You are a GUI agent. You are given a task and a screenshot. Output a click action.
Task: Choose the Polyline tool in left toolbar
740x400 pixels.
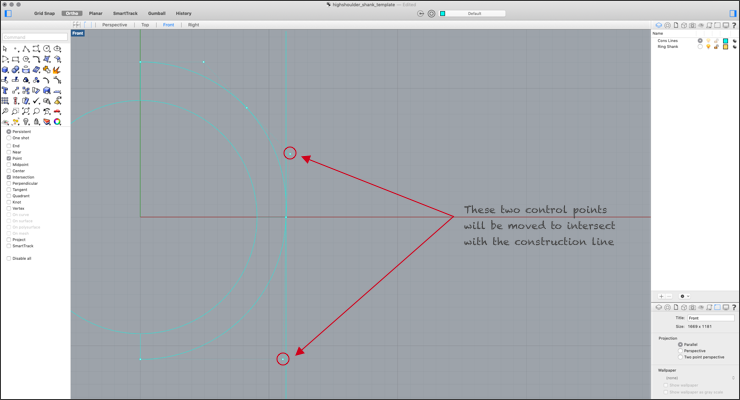[x=26, y=49]
